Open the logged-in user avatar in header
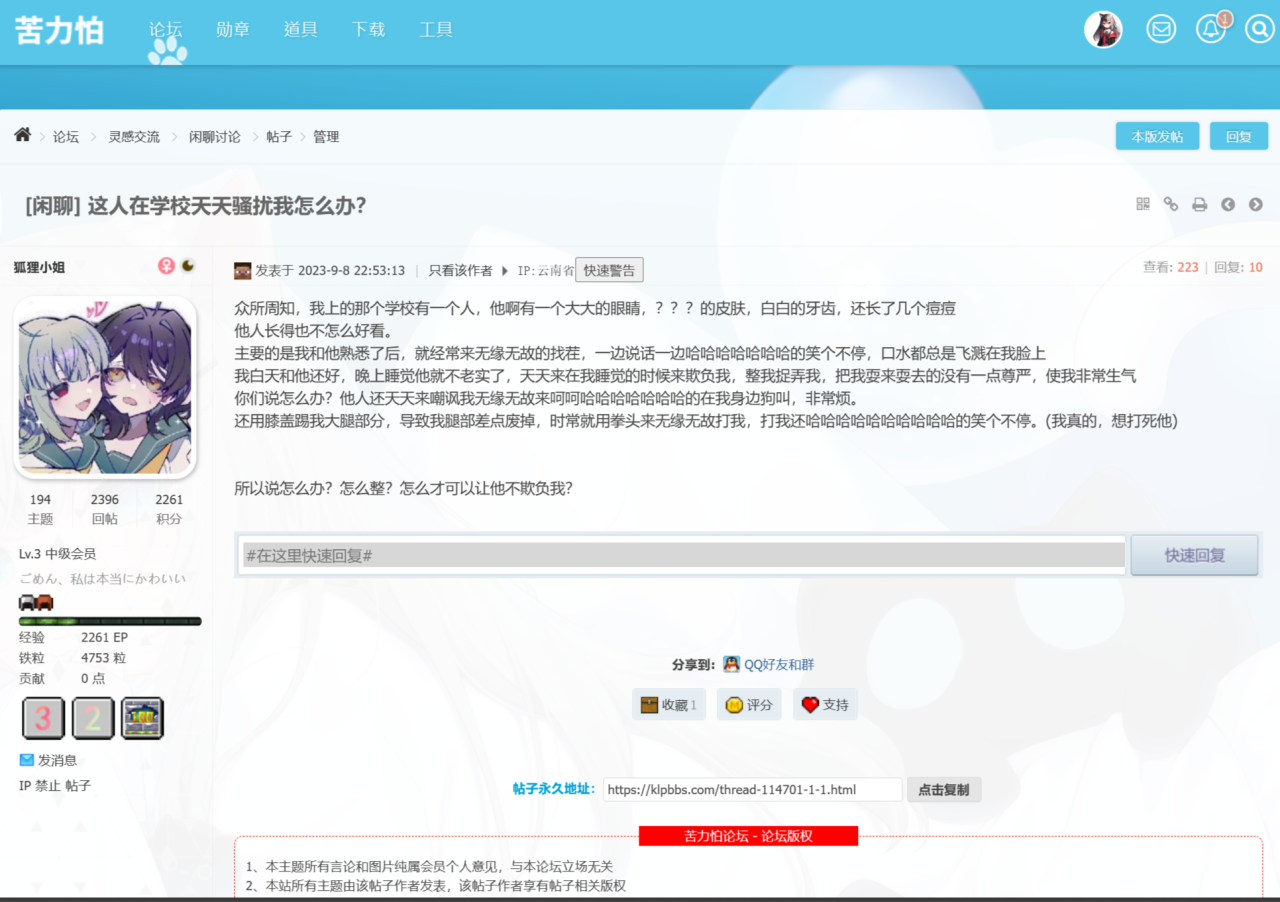 click(1103, 29)
